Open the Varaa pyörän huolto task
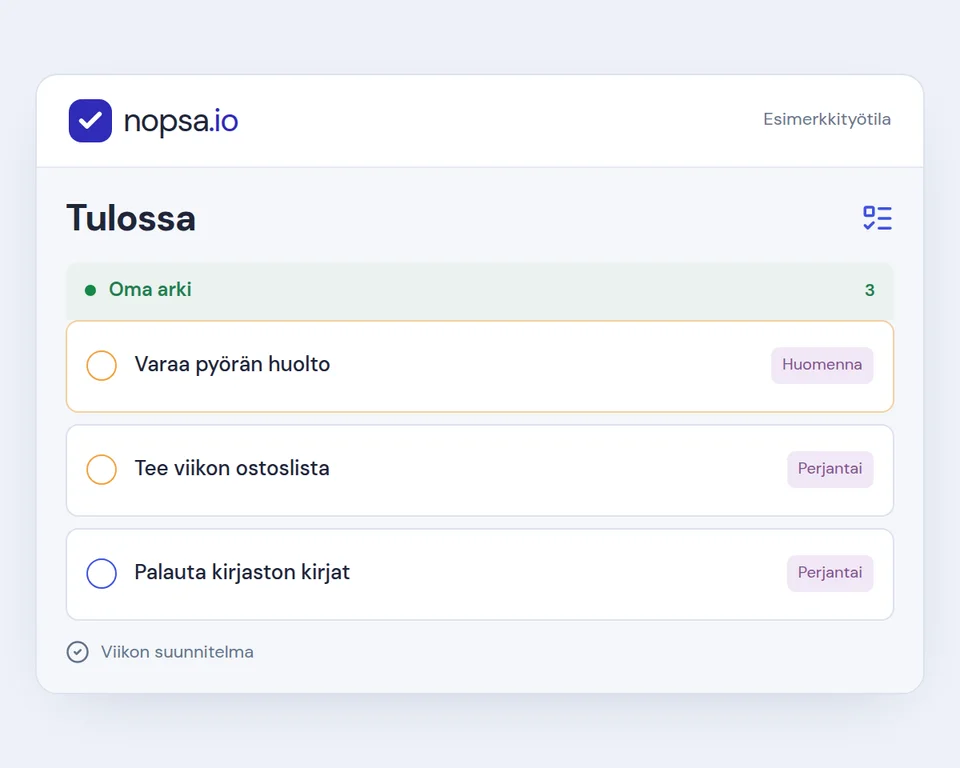The height and width of the screenshot is (768, 960). click(x=480, y=366)
